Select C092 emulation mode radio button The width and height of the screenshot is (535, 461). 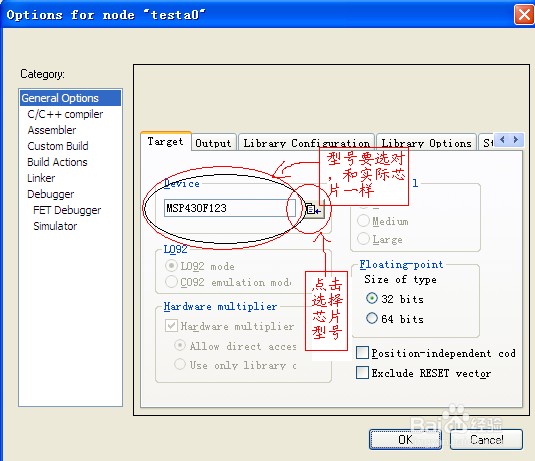[x=171, y=282]
